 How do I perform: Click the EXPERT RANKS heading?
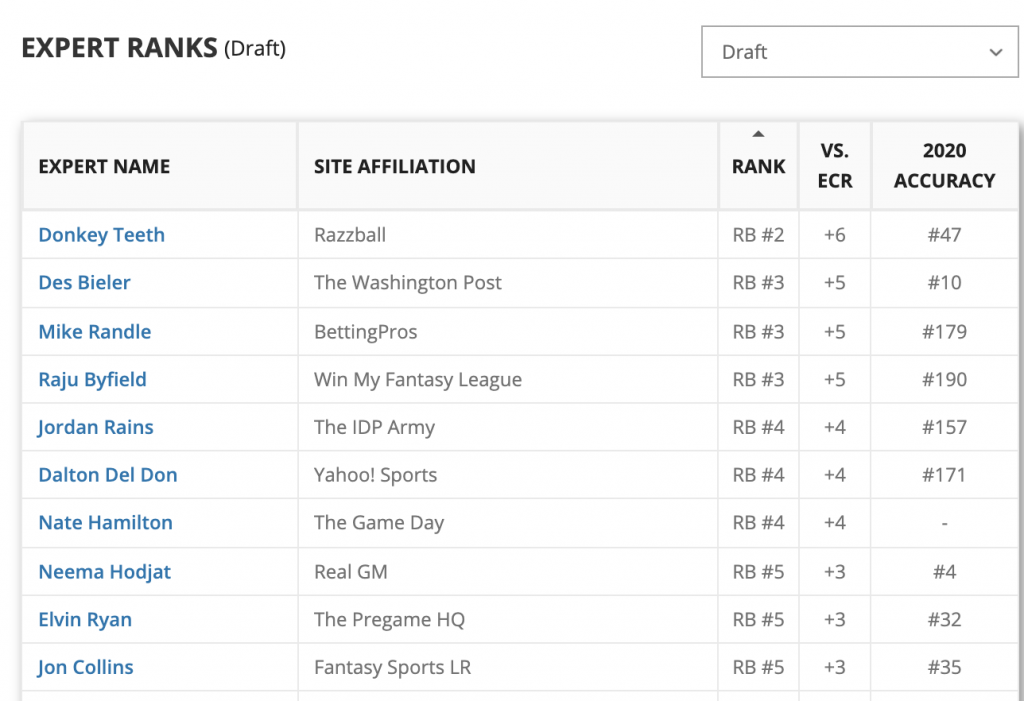click(119, 48)
